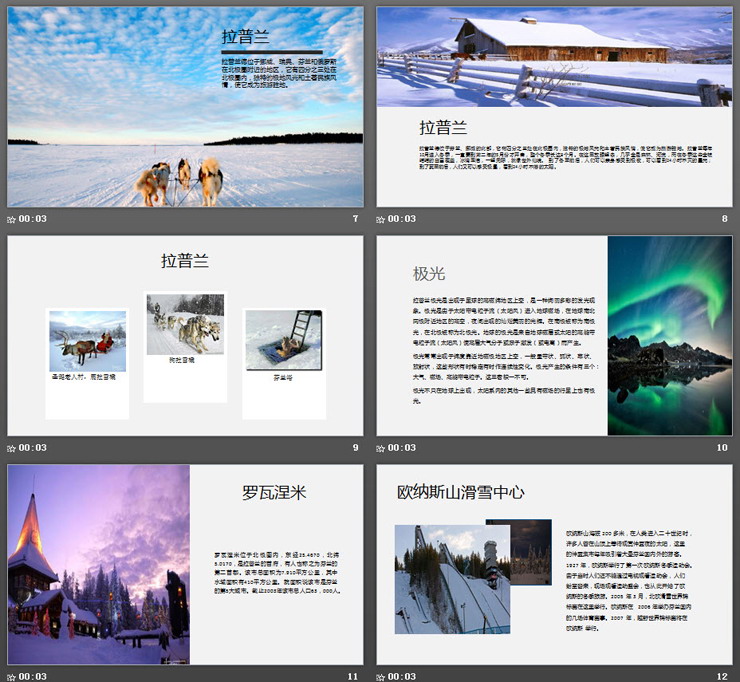
Task: Click the transition star icon under slide 12
Action: 380,677
